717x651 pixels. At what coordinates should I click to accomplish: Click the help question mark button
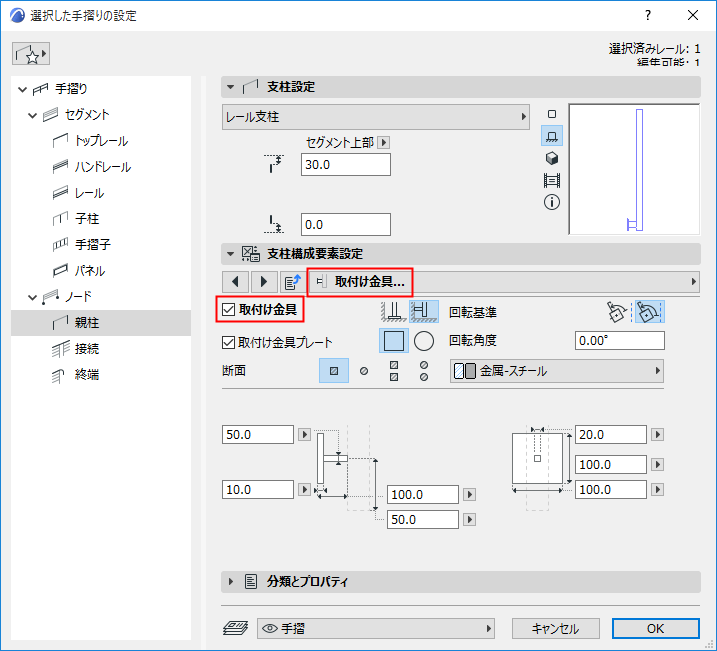(647, 15)
